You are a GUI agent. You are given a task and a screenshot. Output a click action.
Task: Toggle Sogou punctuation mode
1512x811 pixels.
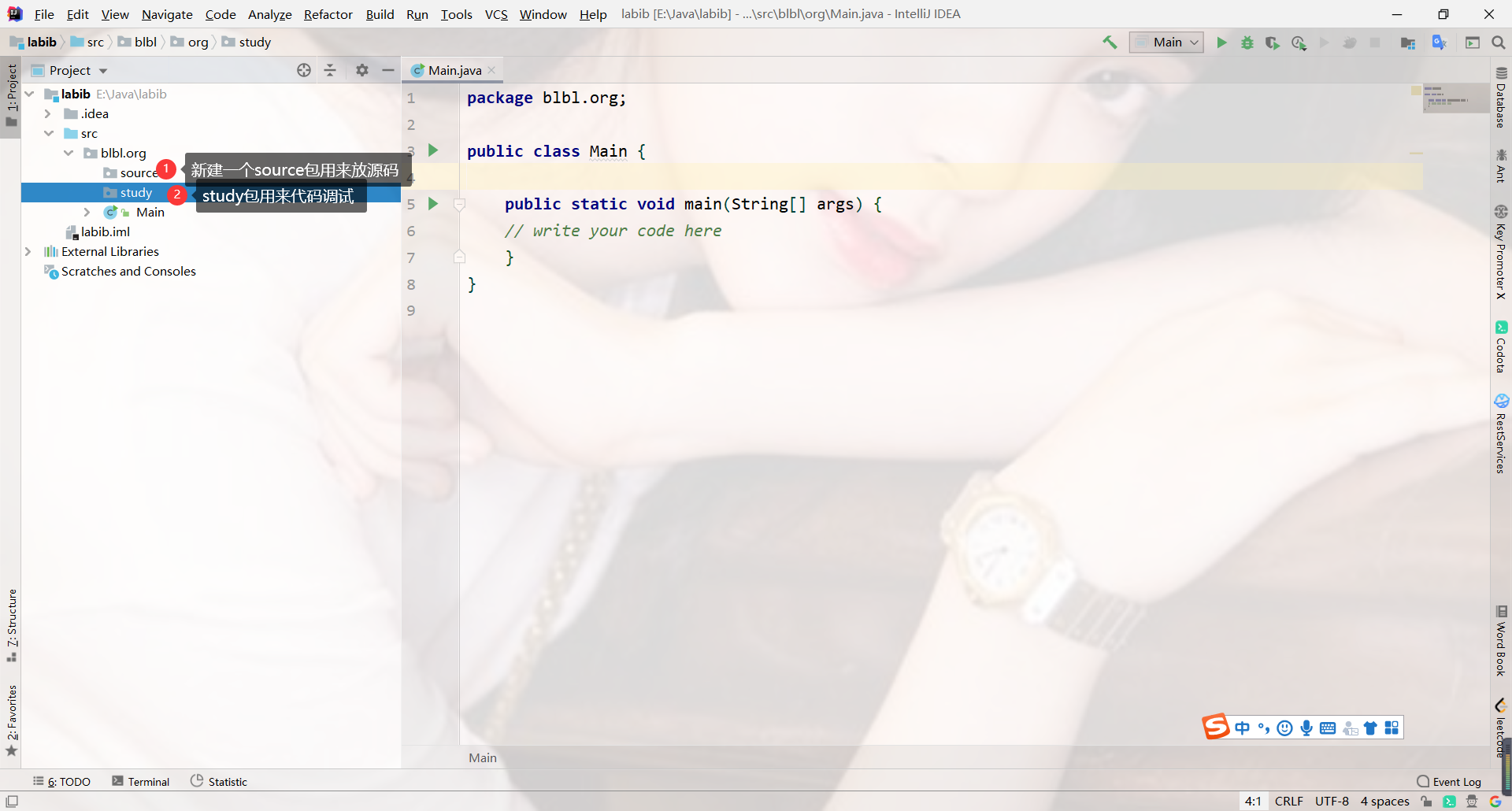click(1264, 728)
